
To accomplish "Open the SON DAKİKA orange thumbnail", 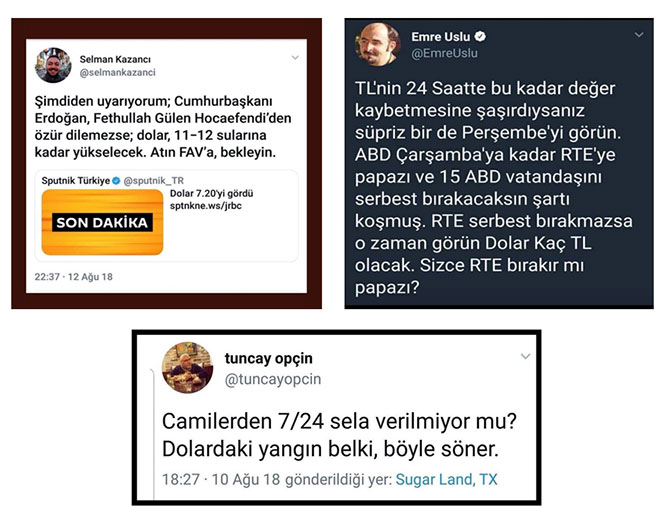I will tap(102, 222).
